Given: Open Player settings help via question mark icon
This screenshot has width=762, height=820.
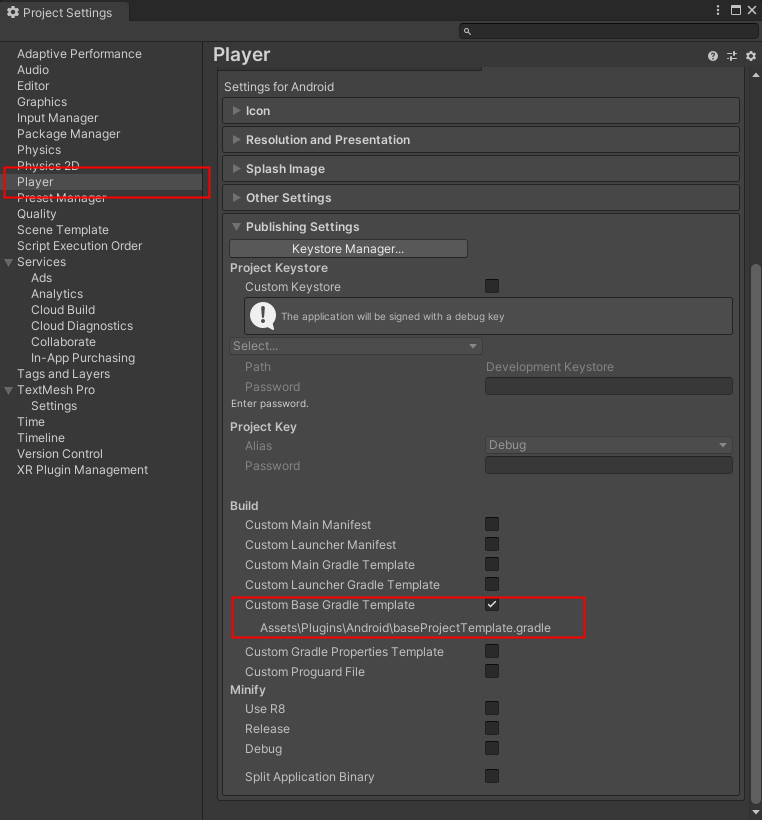Looking at the screenshot, I should 712,55.
